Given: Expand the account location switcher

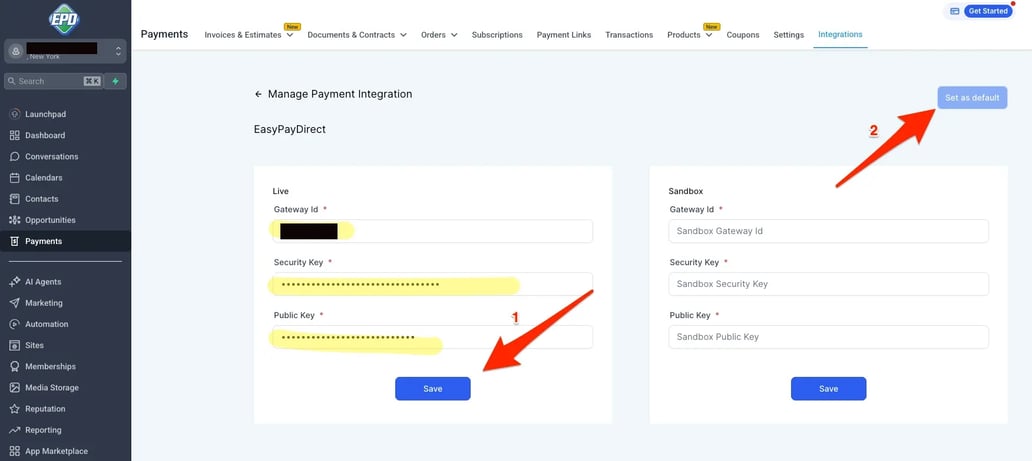Looking at the screenshot, I should (x=118, y=51).
